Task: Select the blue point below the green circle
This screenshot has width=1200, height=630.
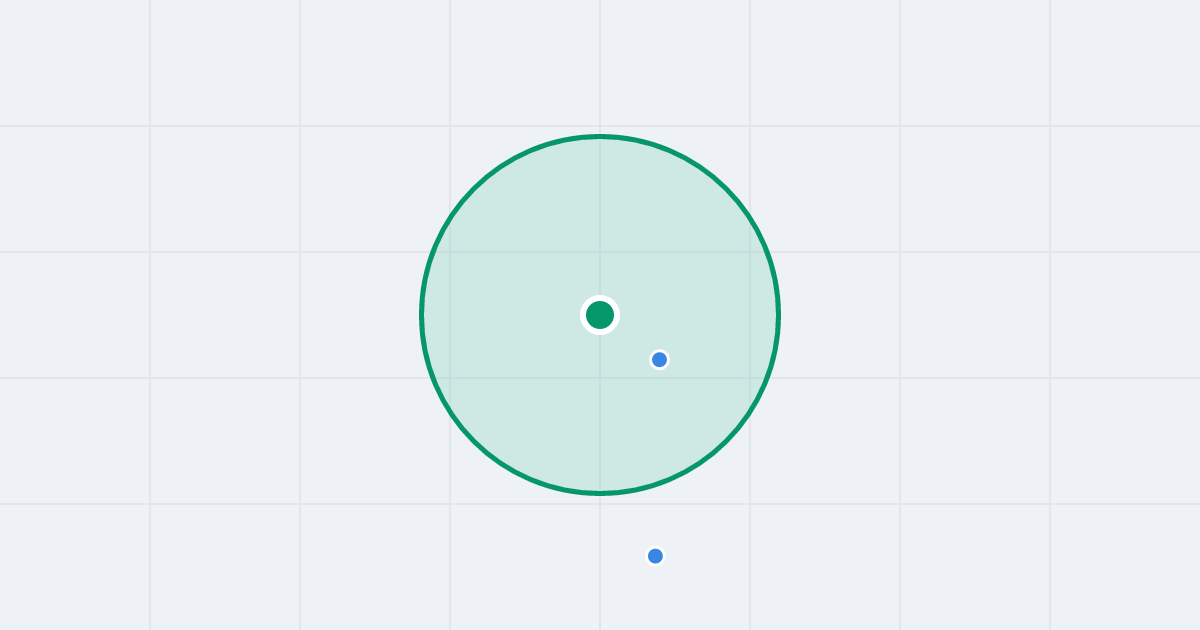Action: pyautogui.click(x=655, y=556)
